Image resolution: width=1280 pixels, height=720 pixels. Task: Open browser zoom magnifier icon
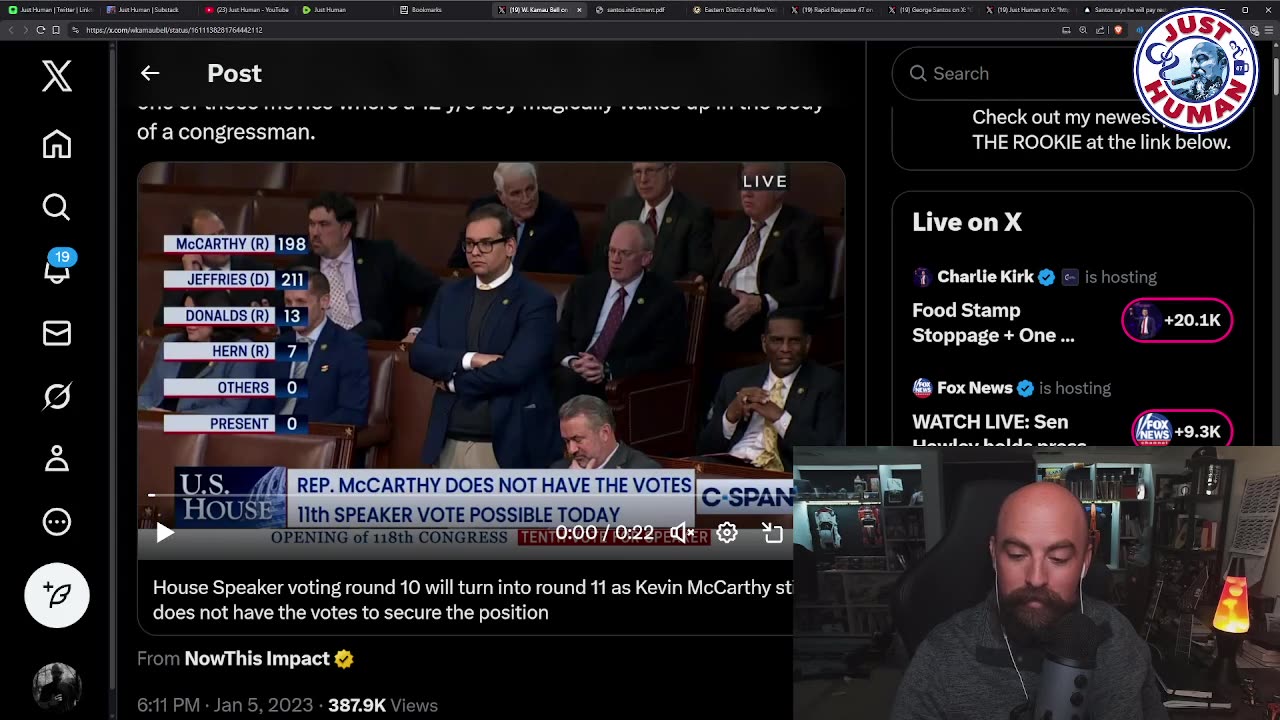click(x=1082, y=30)
